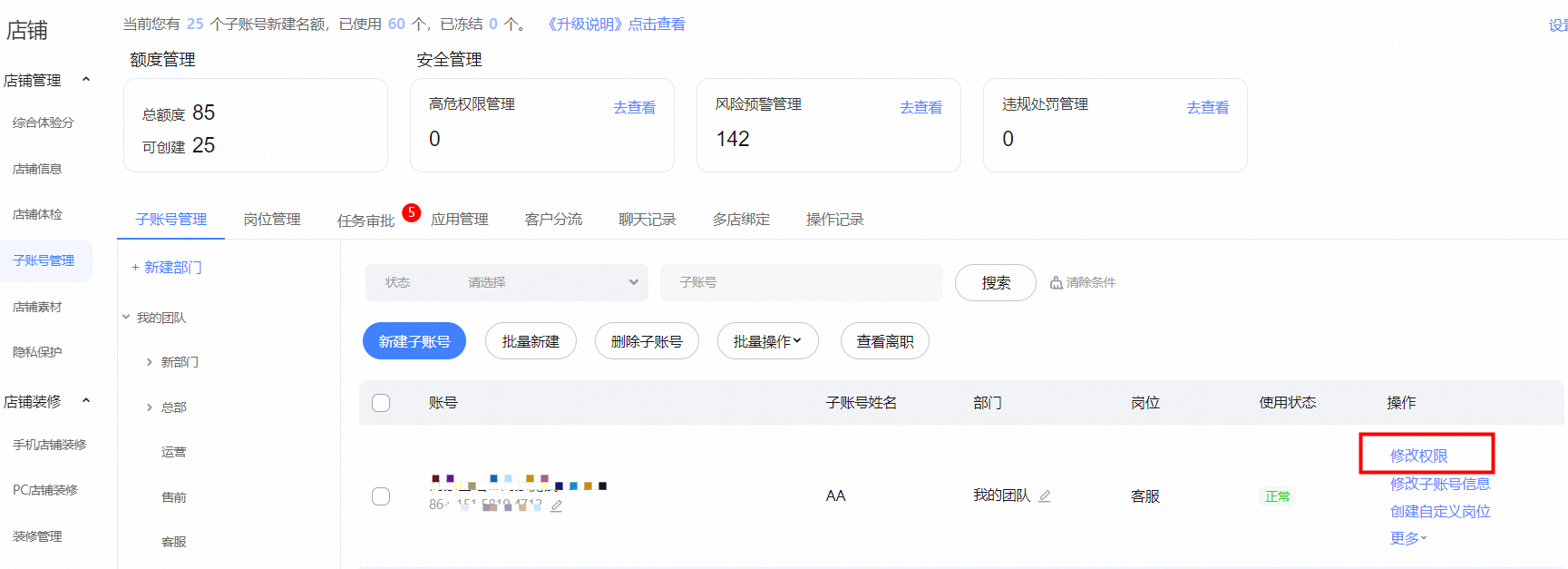
Task: Select 客服 in the department tree
Action: (173, 542)
